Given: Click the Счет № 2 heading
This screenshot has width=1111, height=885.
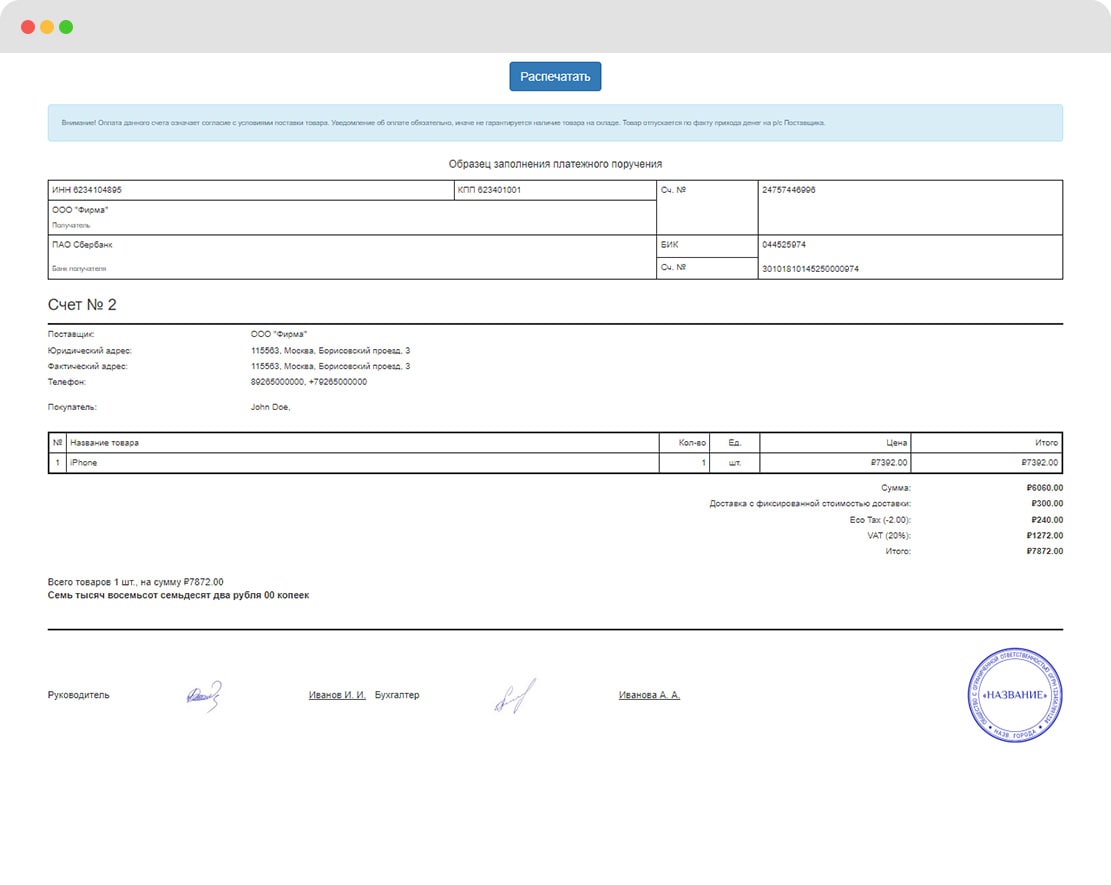Looking at the screenshot, I should (81, 305).
